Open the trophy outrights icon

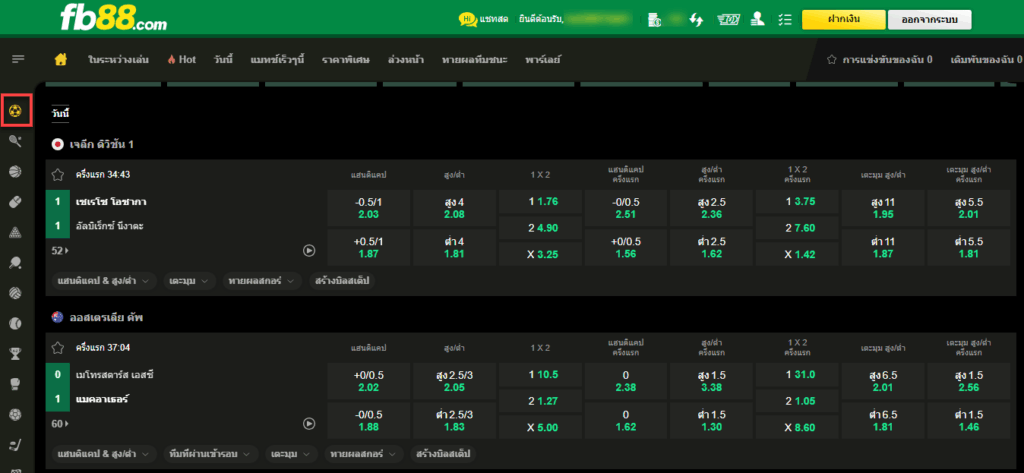(x=16, y=353)
